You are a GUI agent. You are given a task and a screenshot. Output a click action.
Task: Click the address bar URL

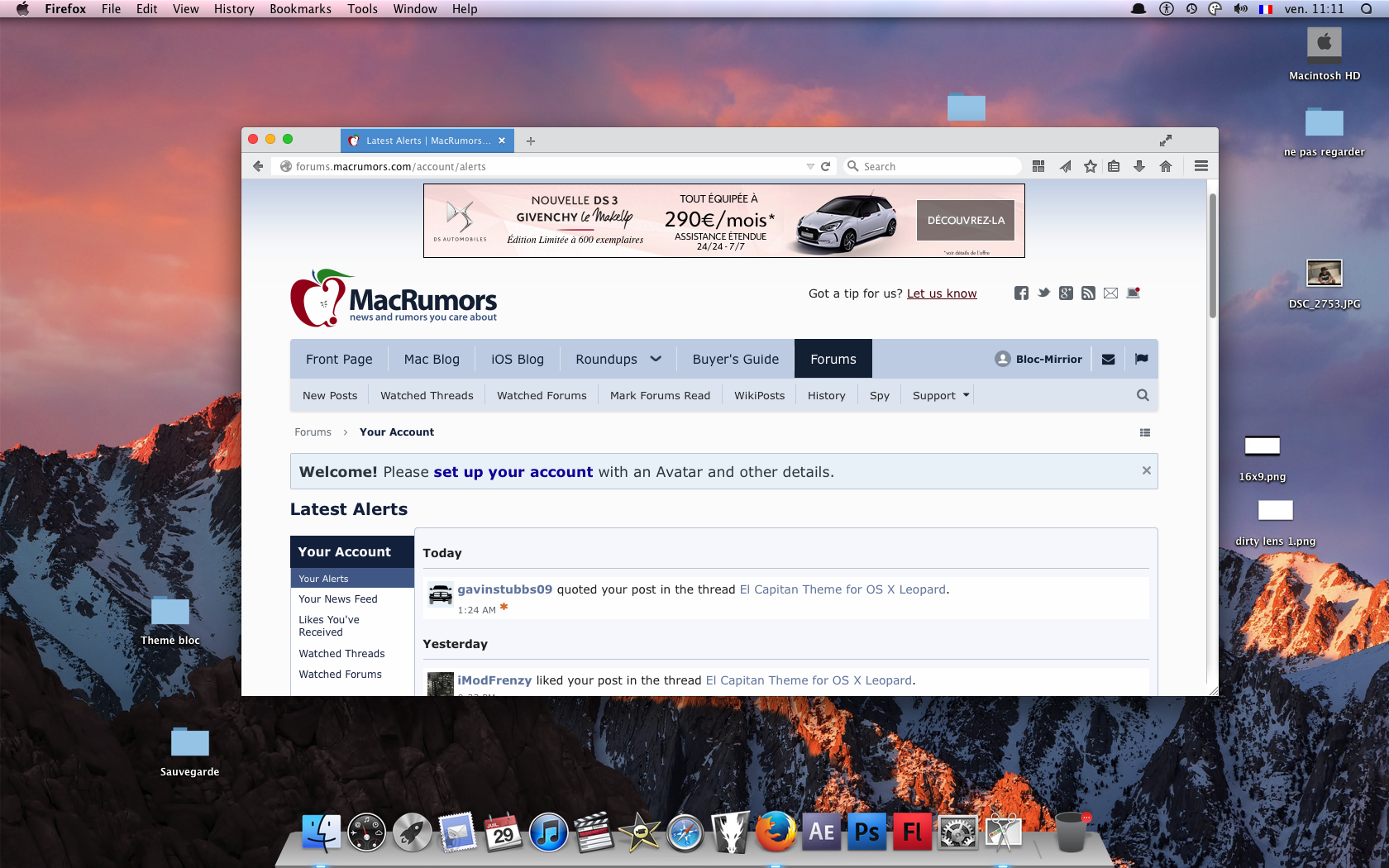click(x=390, y=166)
